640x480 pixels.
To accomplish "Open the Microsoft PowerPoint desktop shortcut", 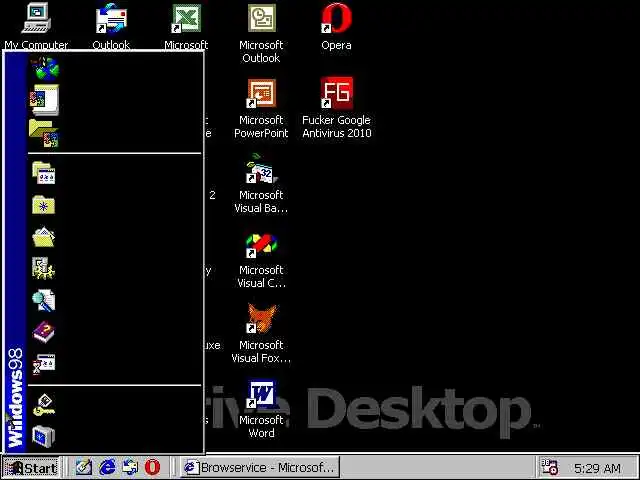I will point(261,109).
